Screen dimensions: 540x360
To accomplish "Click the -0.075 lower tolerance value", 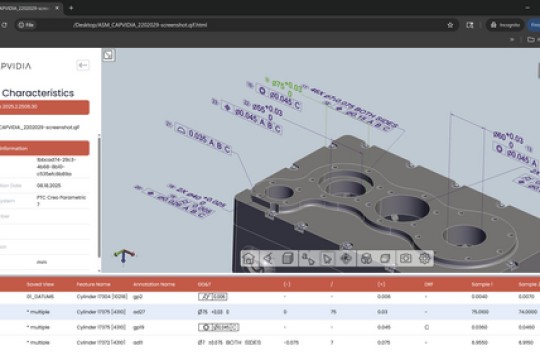I will click(x=291, y=342).
